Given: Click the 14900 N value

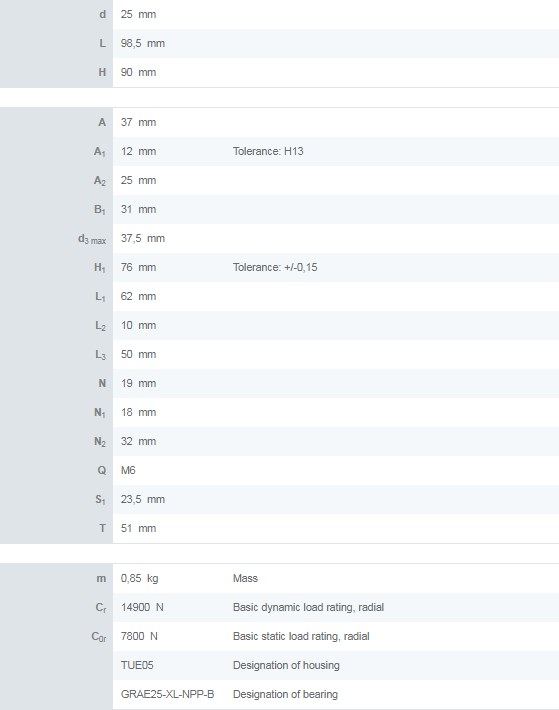Looking at the screenshot, I should [142, 607].
